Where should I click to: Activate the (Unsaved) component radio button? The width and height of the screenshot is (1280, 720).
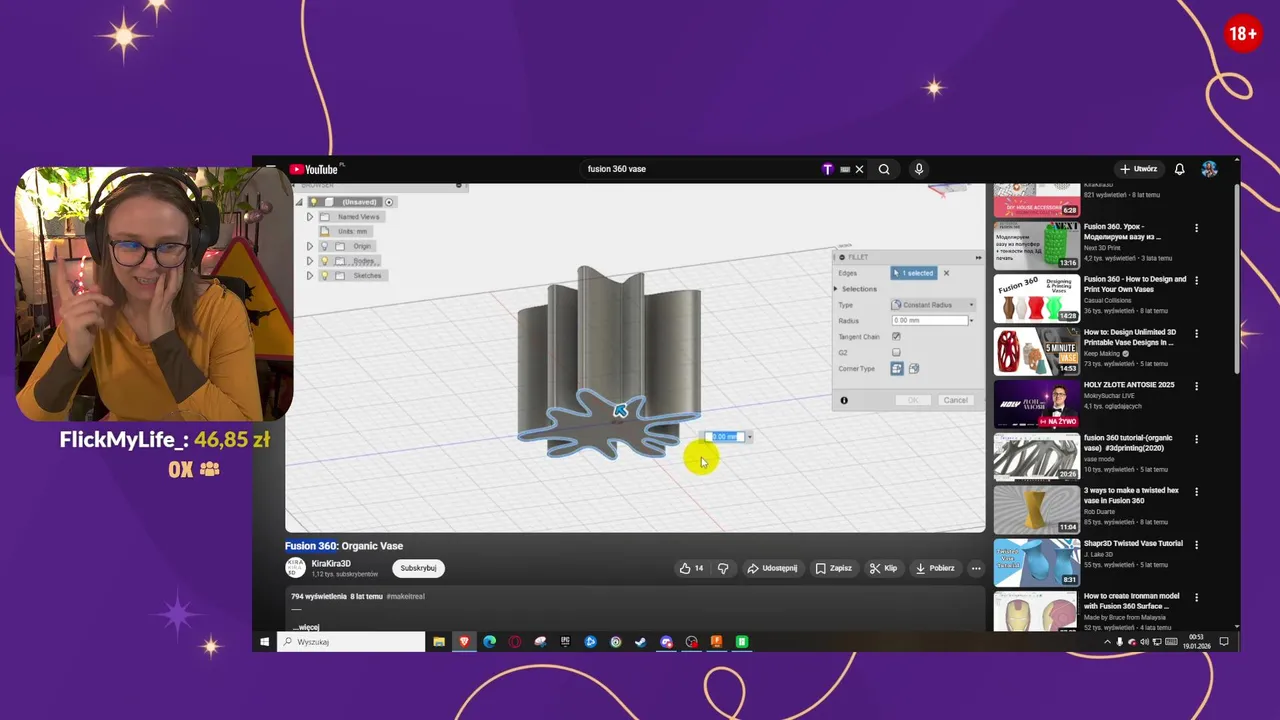pyautogui.click(x=389, y=202)
